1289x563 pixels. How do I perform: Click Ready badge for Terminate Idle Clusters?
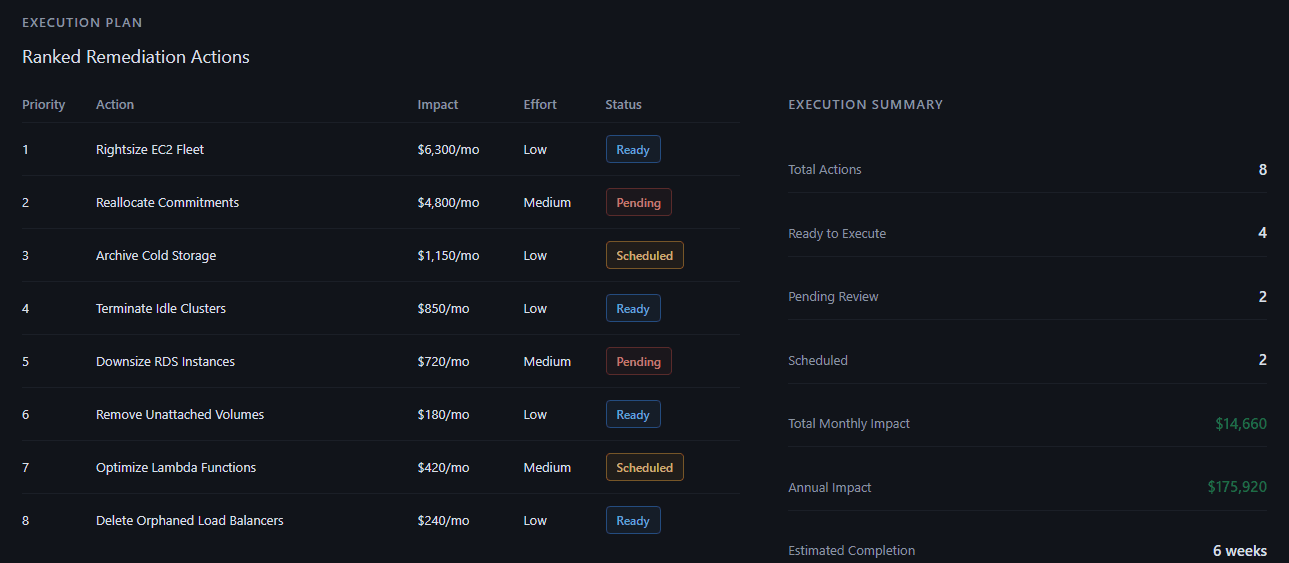(633, 309)
